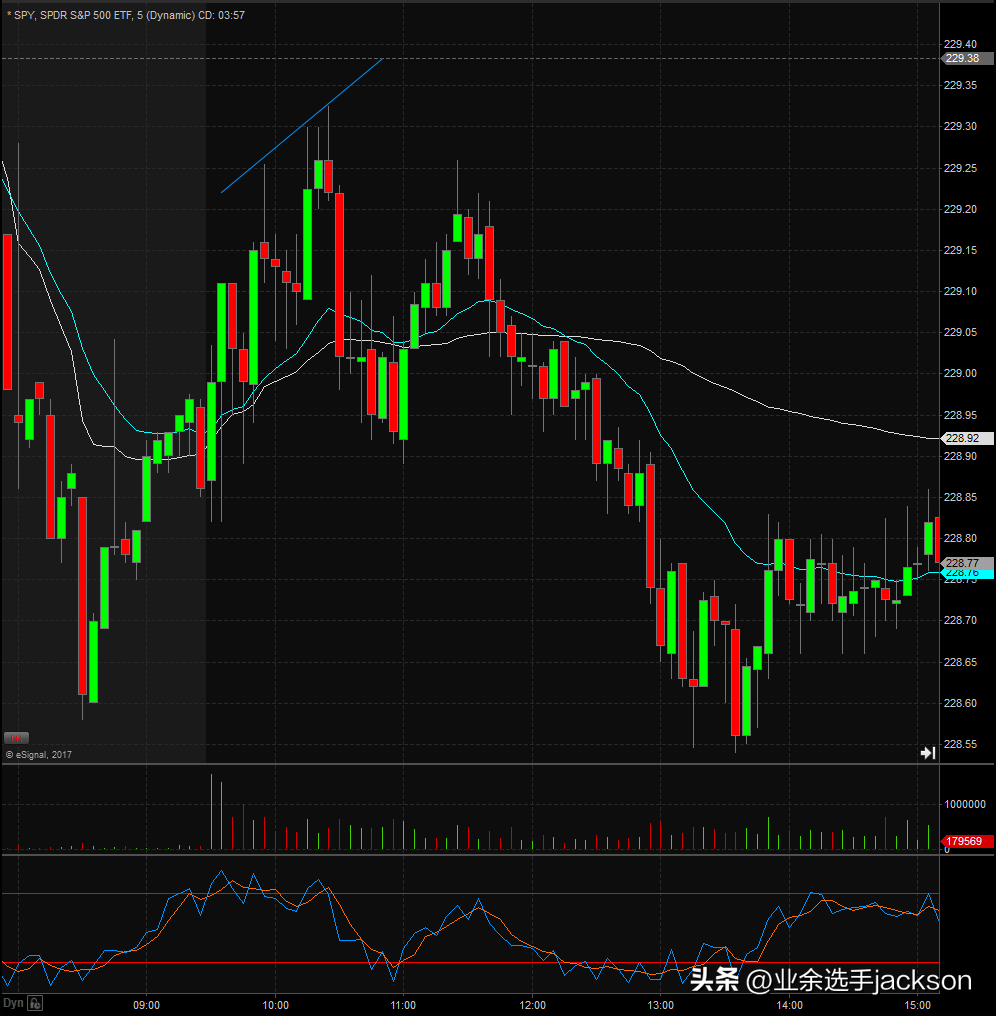Click the 229.00 price axis label

(960, 373)
